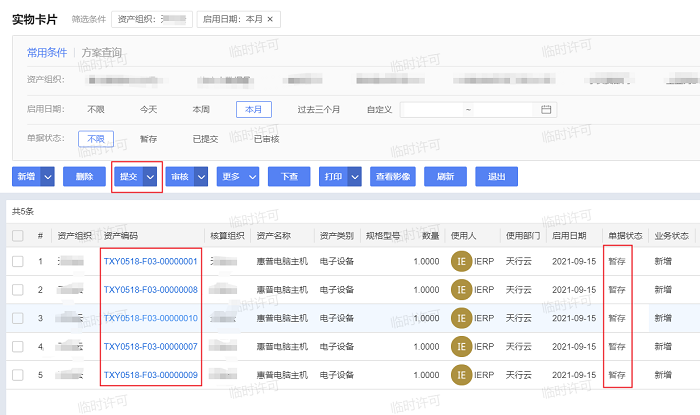Expand the 提交 button dropdown arrow
This screenshot has width=700, height=415.
150,176
